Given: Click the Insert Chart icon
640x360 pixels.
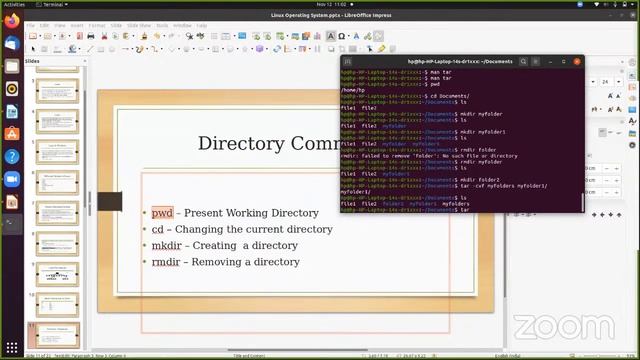Looking at the screenshot, I should 317,36.
